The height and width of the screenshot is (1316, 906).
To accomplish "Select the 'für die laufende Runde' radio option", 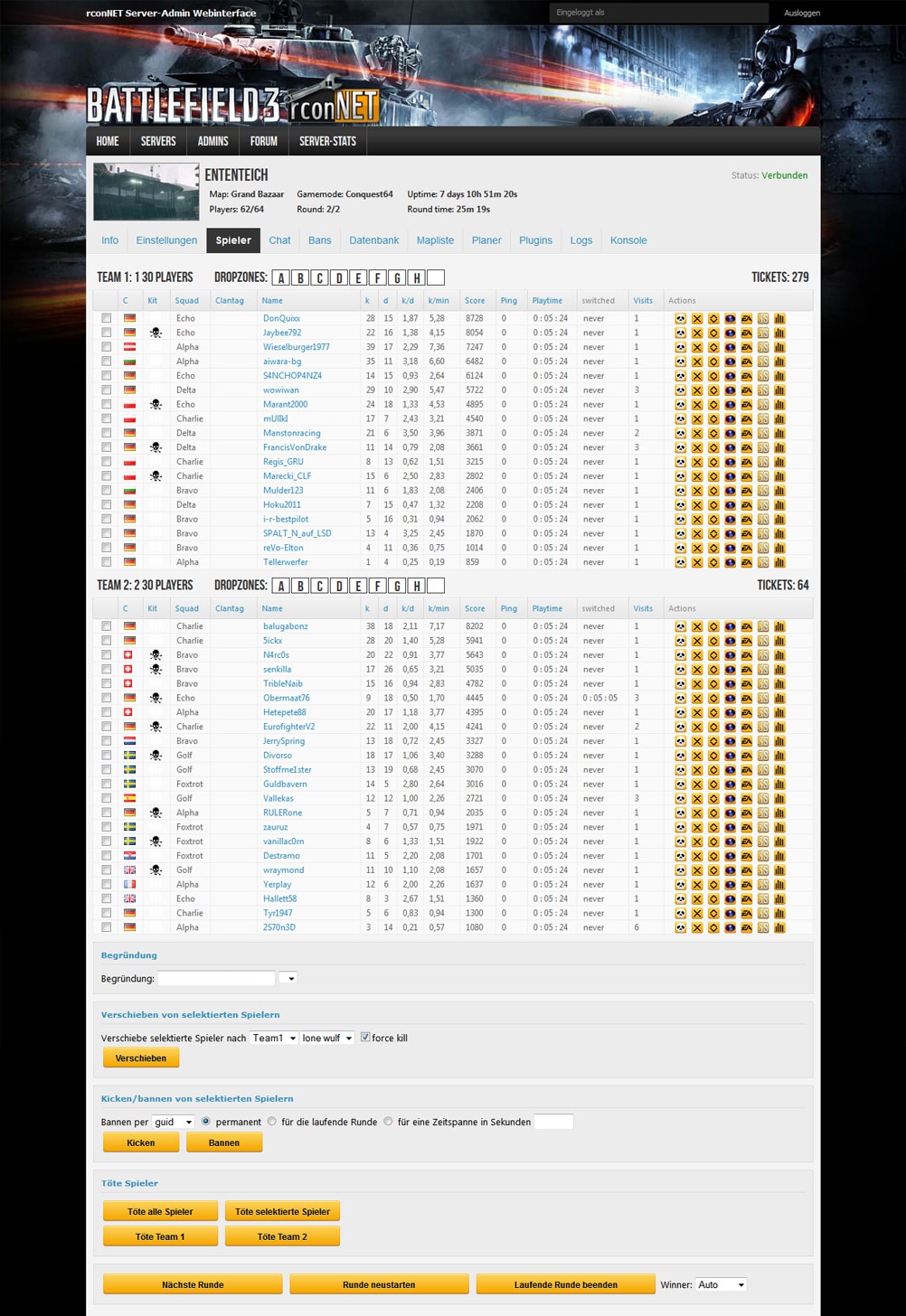I will point(271,1122).
